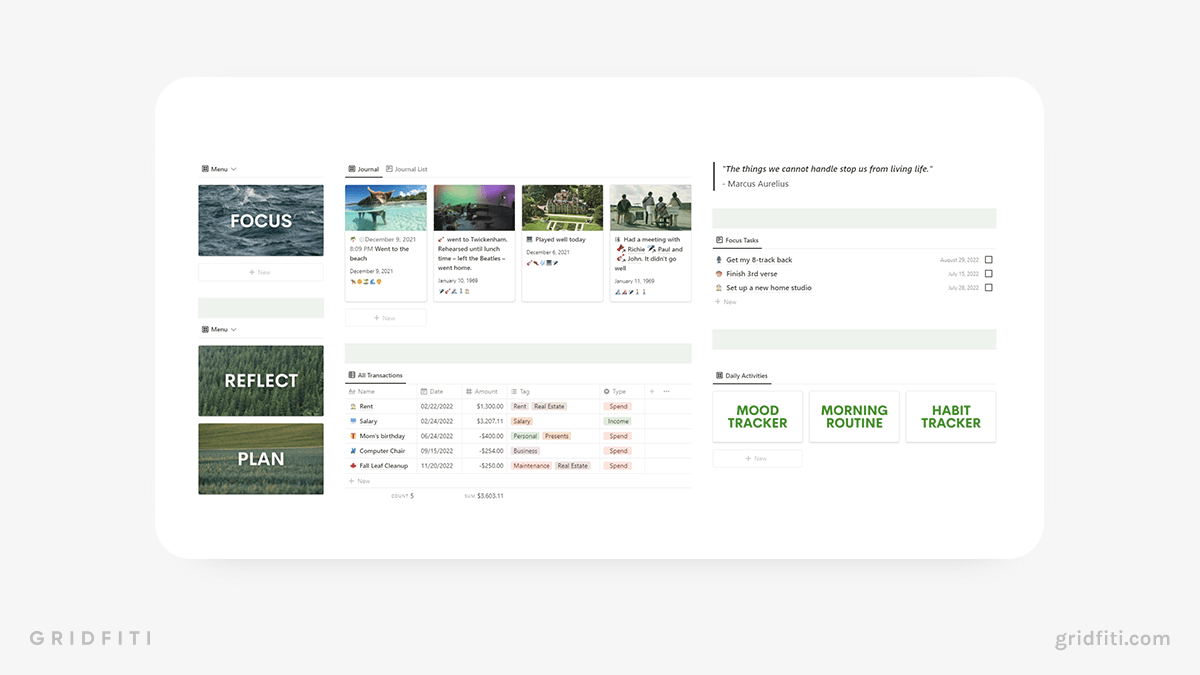Click the Personal tag
This screenshot has width=1200, height=675.
click(x=525, y=436)
